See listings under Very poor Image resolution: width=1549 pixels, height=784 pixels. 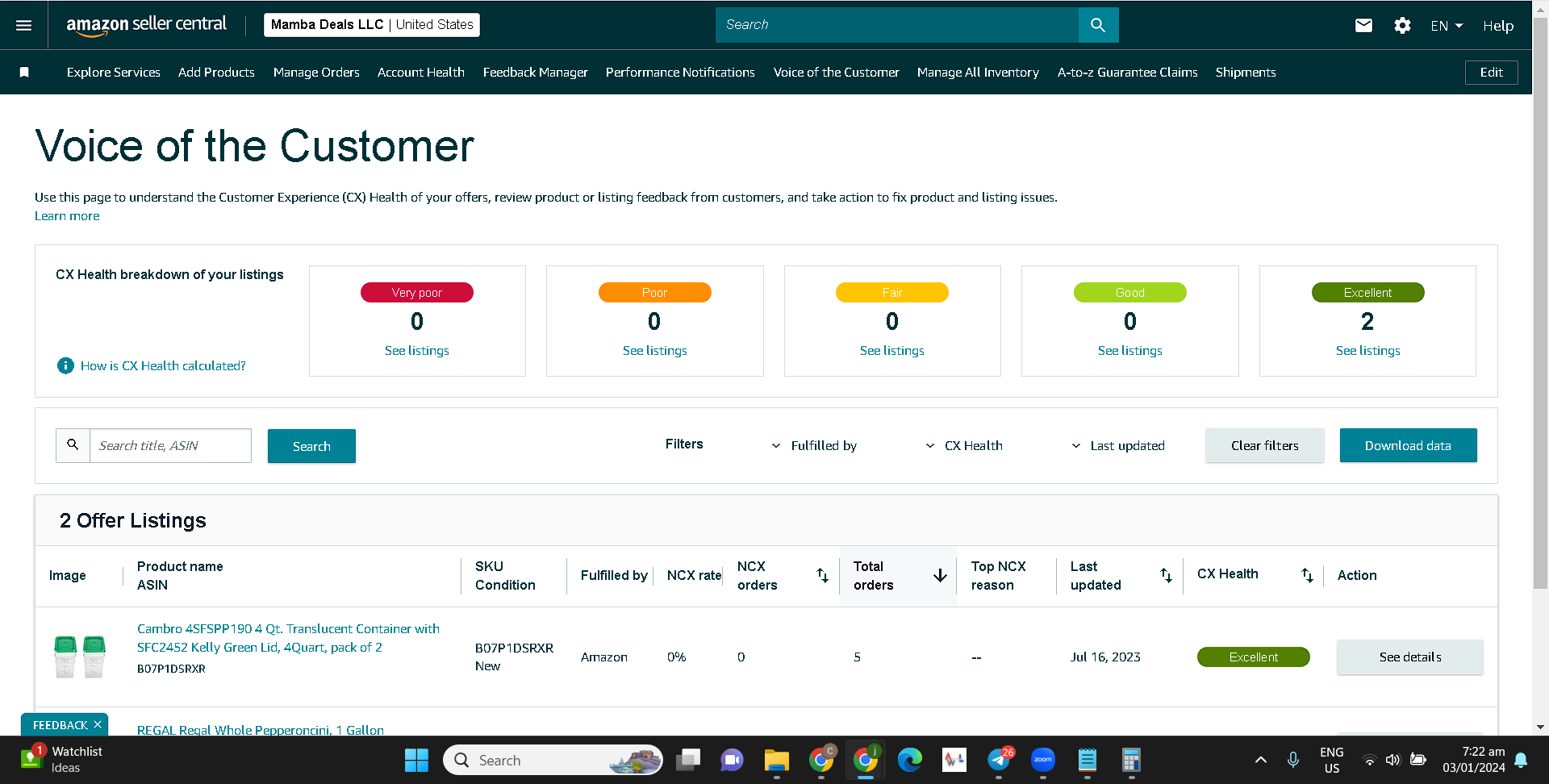417,351
